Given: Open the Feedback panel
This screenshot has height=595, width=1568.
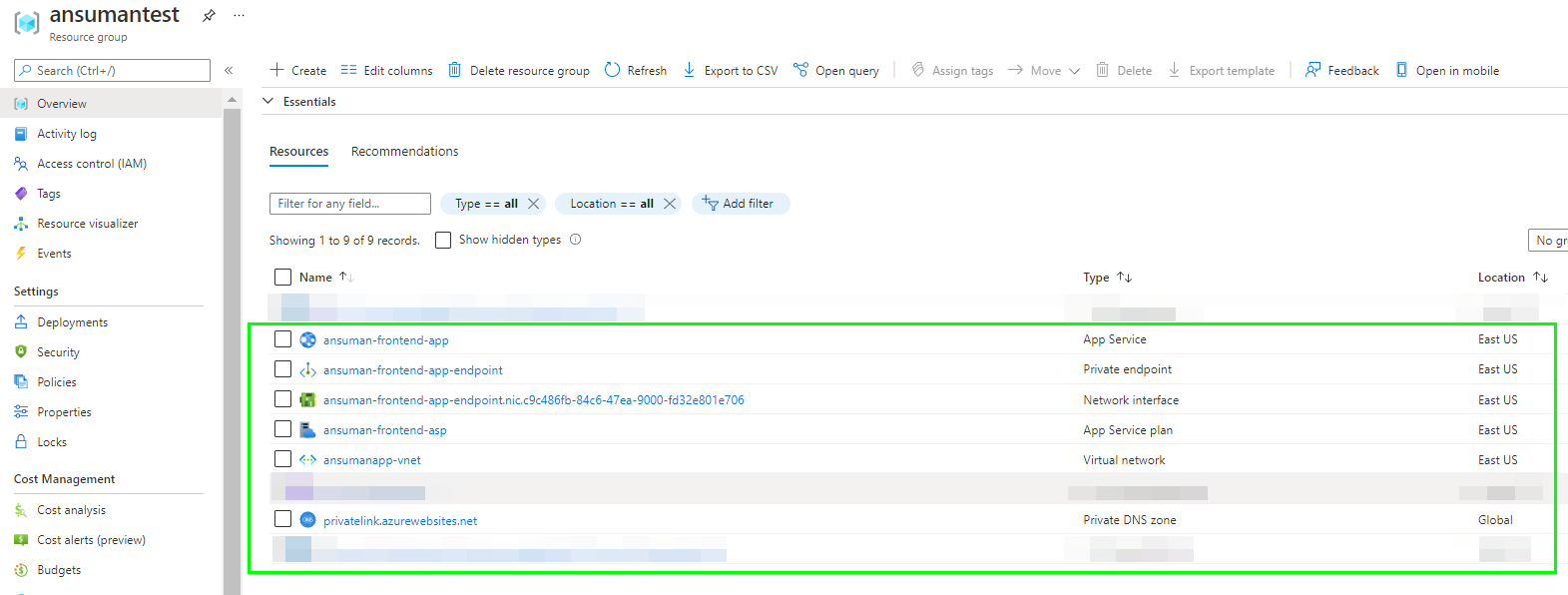Looking at the screenshot, I should coord(1341,71).
